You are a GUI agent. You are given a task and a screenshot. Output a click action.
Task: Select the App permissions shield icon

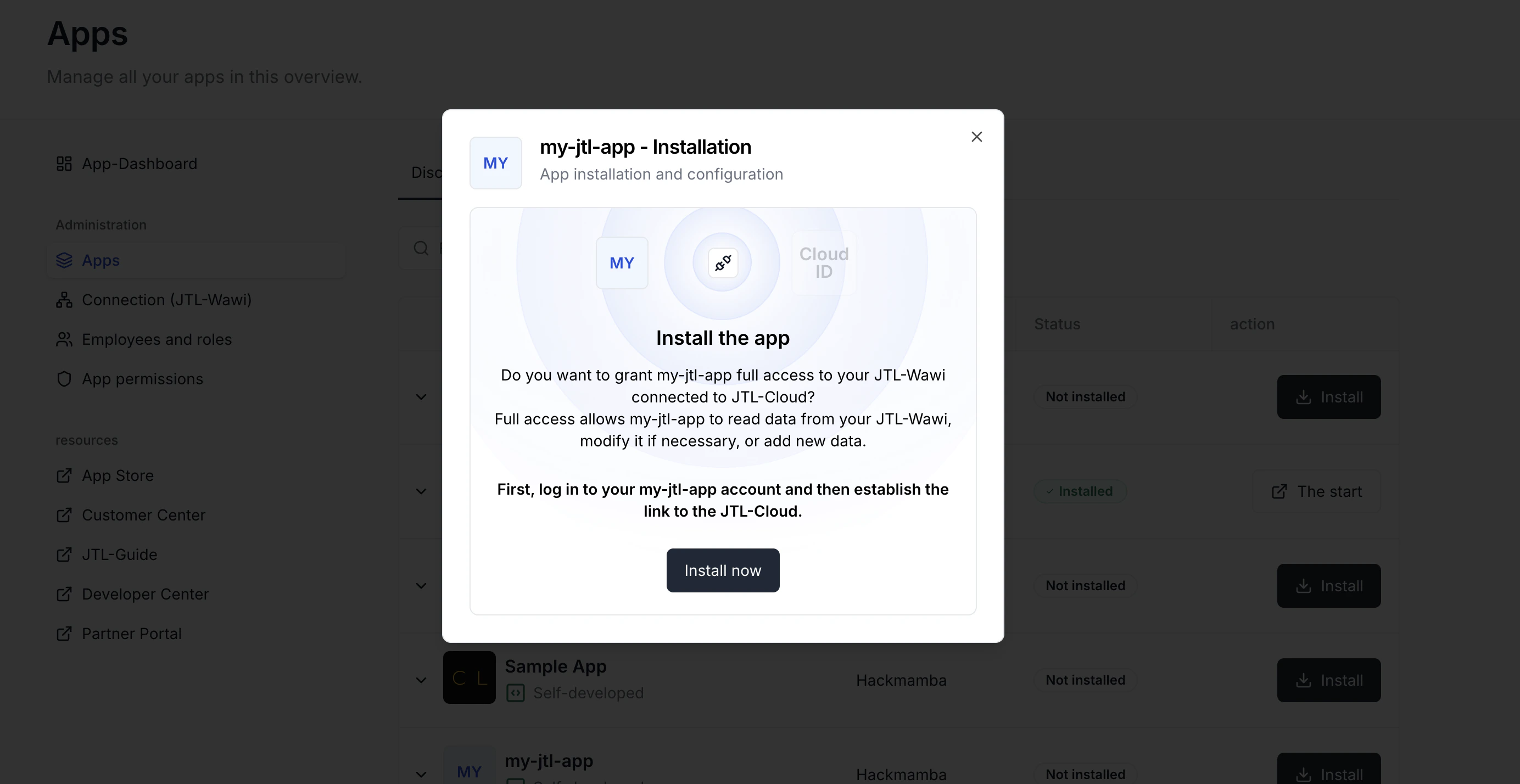(x=65, y=379)
